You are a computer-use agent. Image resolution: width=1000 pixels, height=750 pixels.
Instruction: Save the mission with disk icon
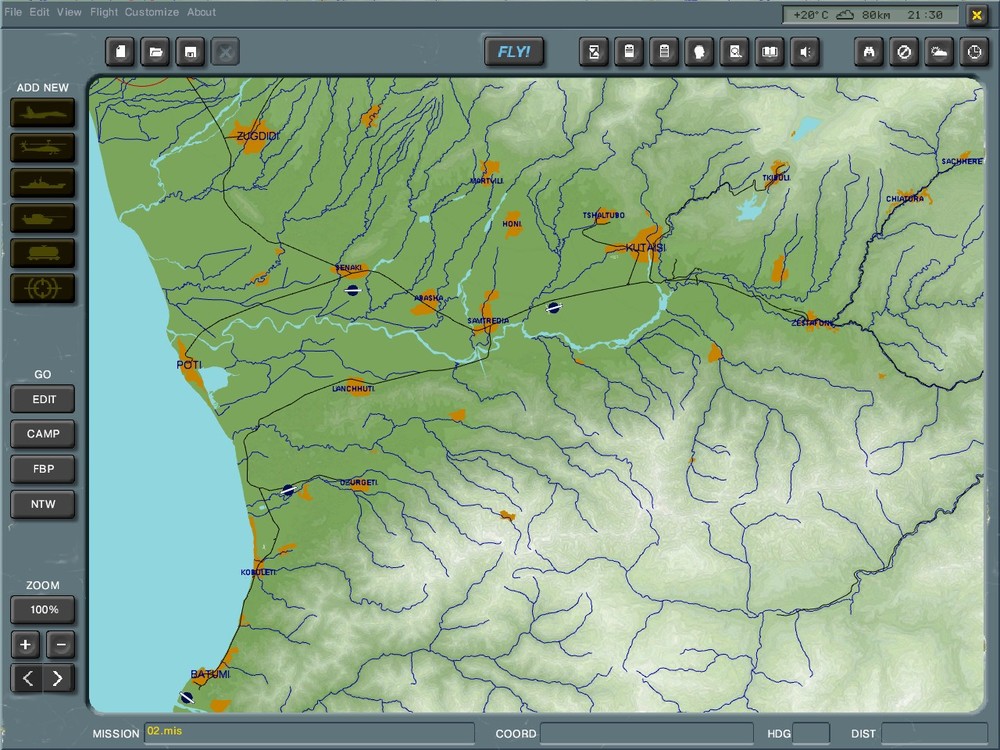[190, 51]
